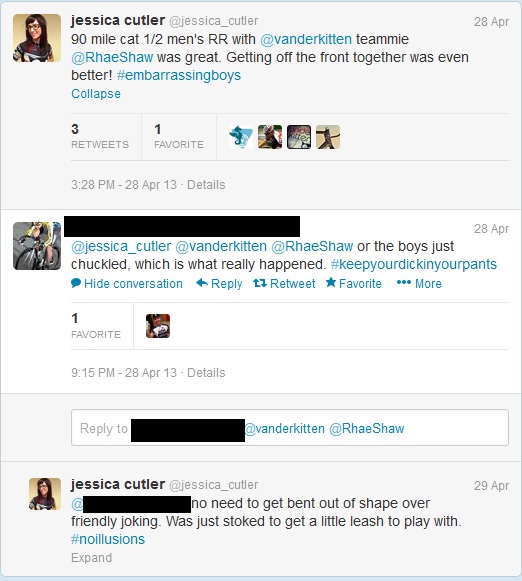View the user who favorited the reply

pos(158,326)
